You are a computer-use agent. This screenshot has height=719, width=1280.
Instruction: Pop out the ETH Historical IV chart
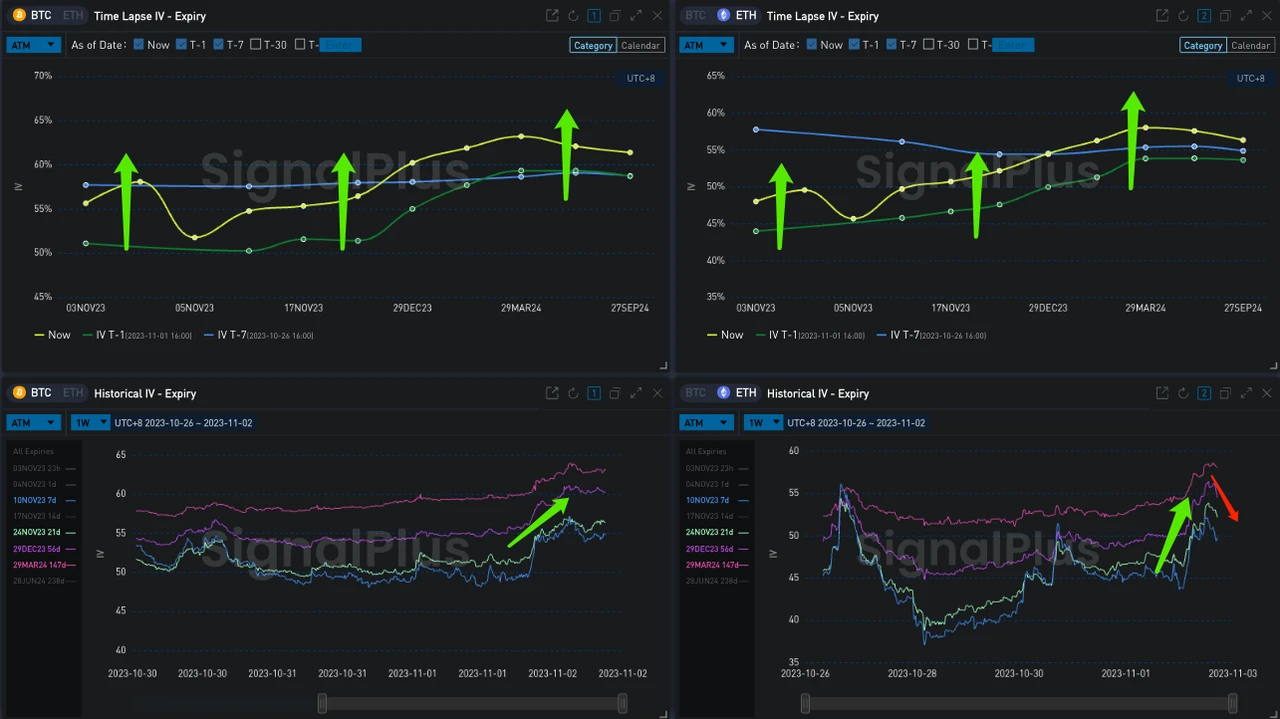pyautogui.click(x=1162, y=394)
